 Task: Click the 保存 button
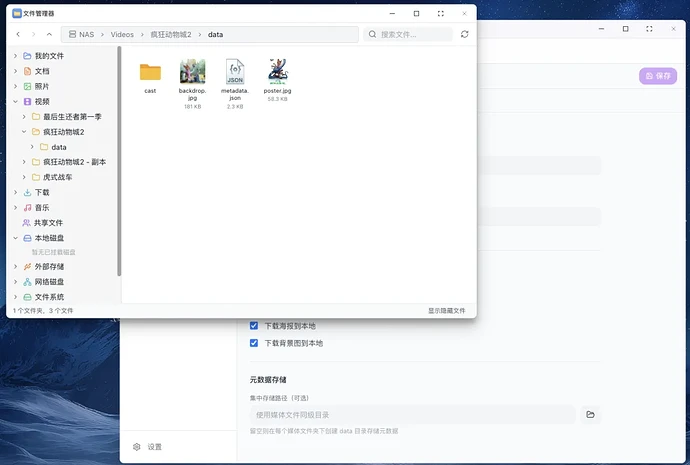tap(657, 76)
